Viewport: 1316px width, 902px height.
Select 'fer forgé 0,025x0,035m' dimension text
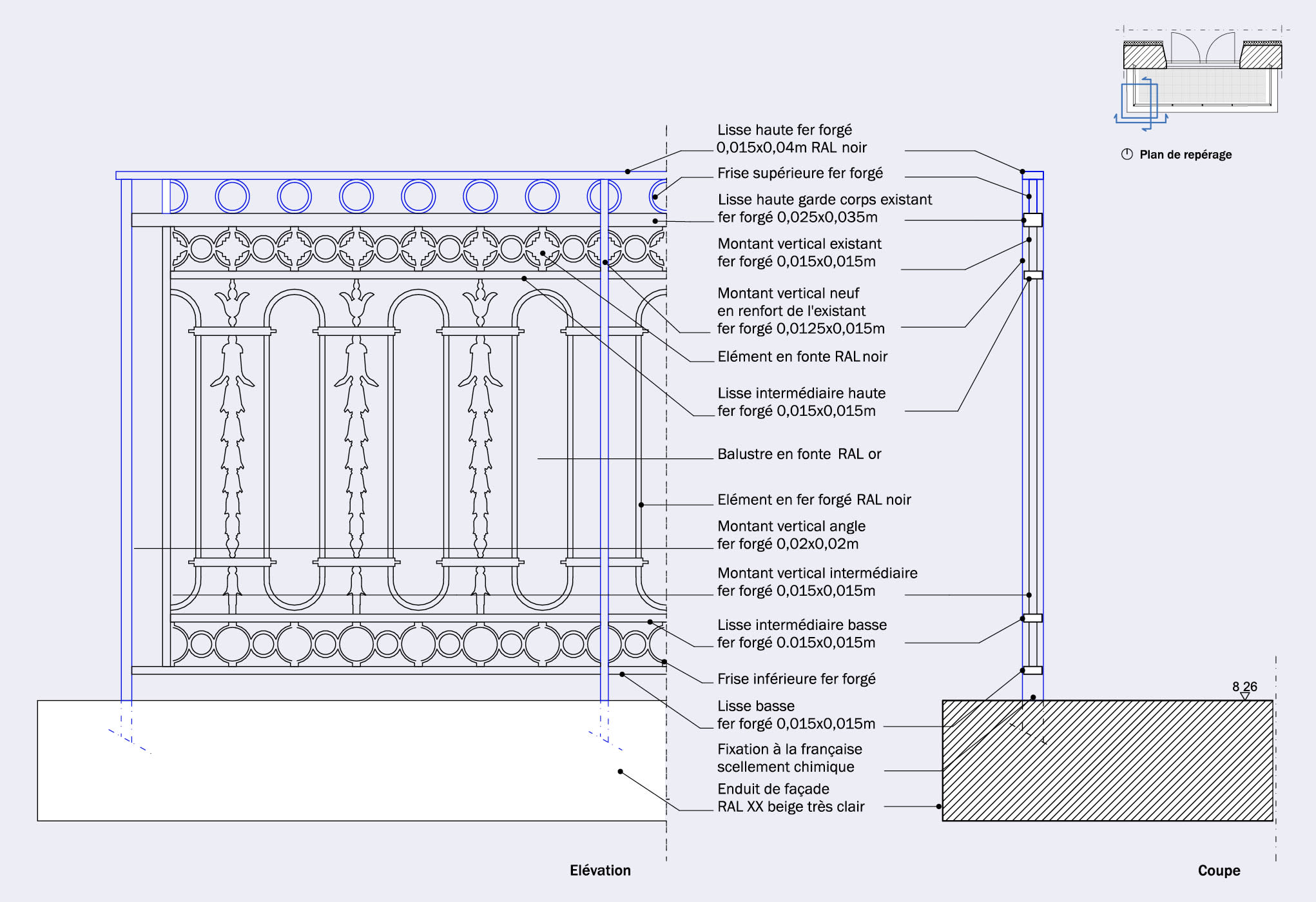pyautogui.click(x=797, y=217)
